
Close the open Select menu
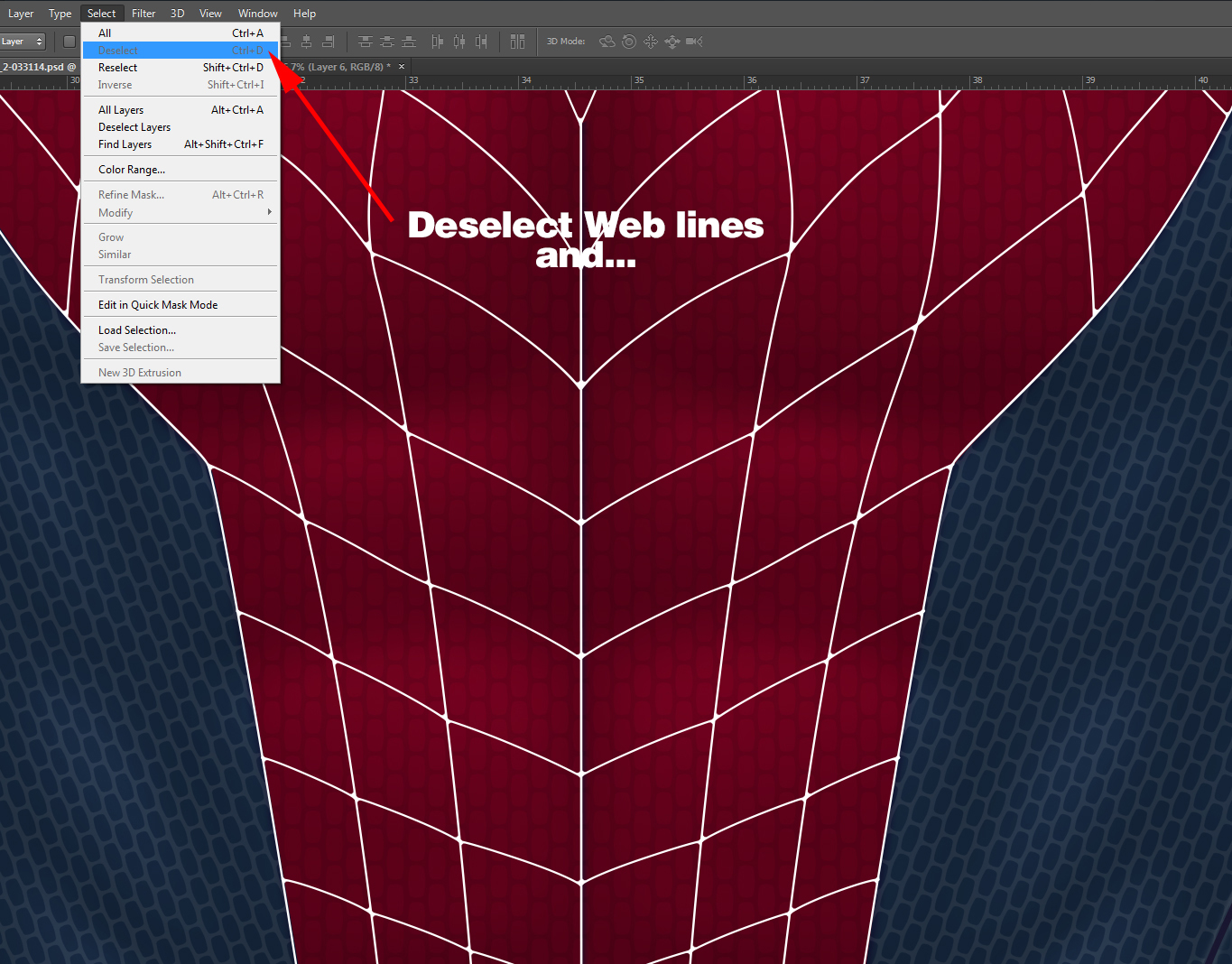[x=102, y=14]
